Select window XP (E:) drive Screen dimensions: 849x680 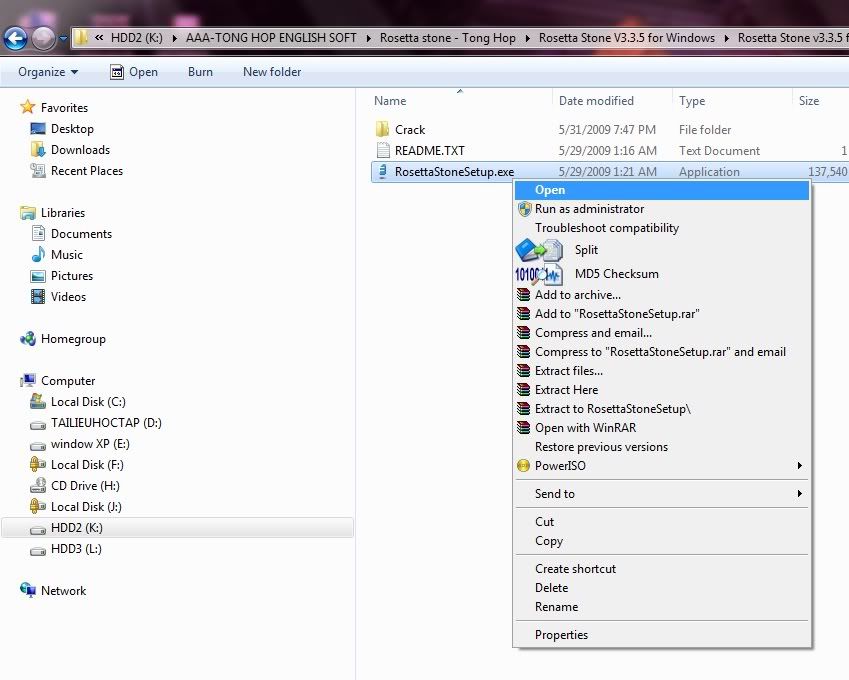(90, 444)
